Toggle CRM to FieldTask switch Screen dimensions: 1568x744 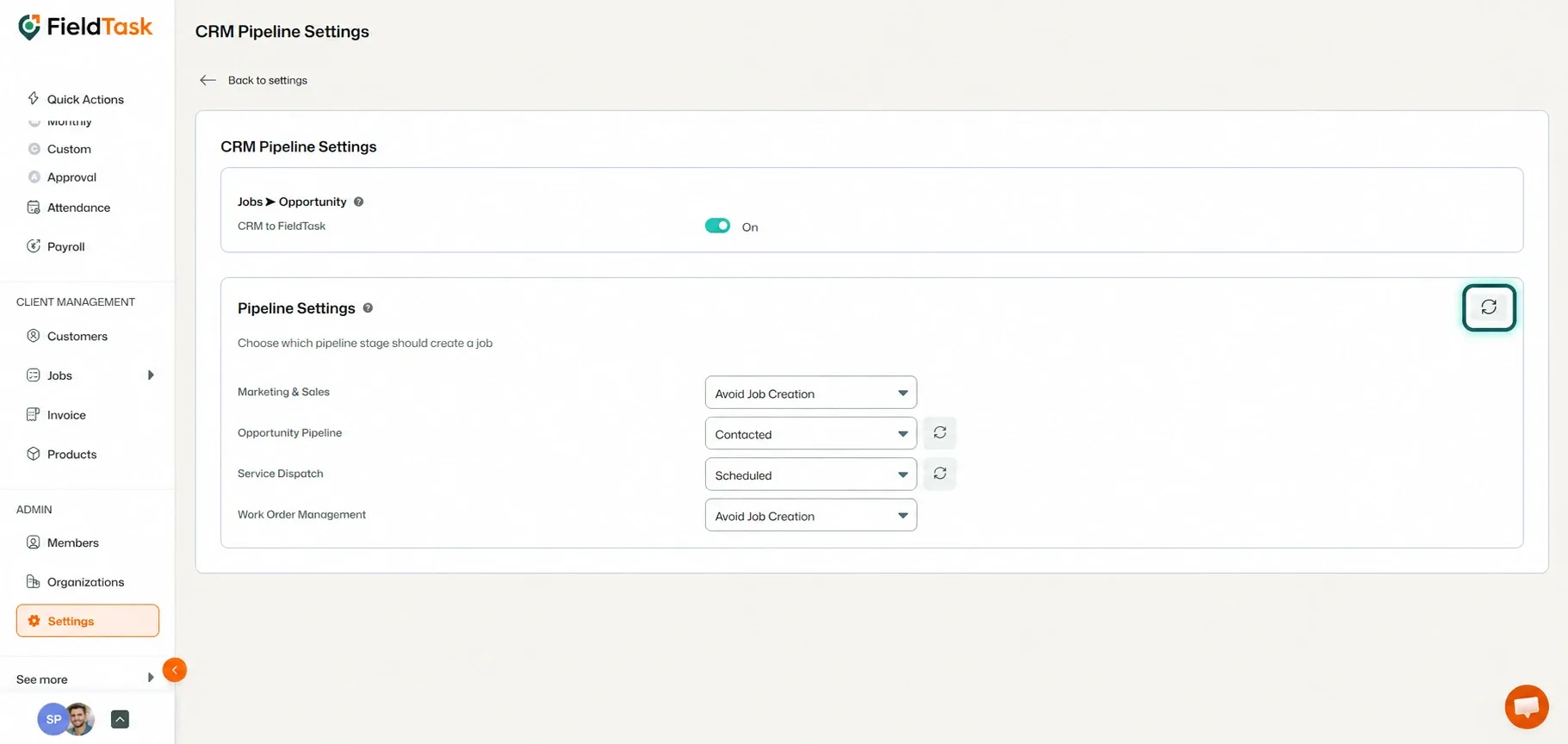(x=717, y=226)
